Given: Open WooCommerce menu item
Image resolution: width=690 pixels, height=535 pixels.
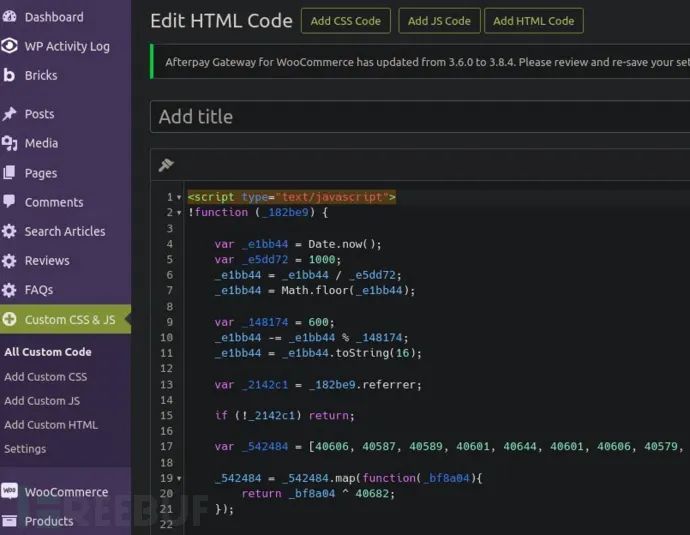Looking at the screenshot, I should tap(66, 491).
